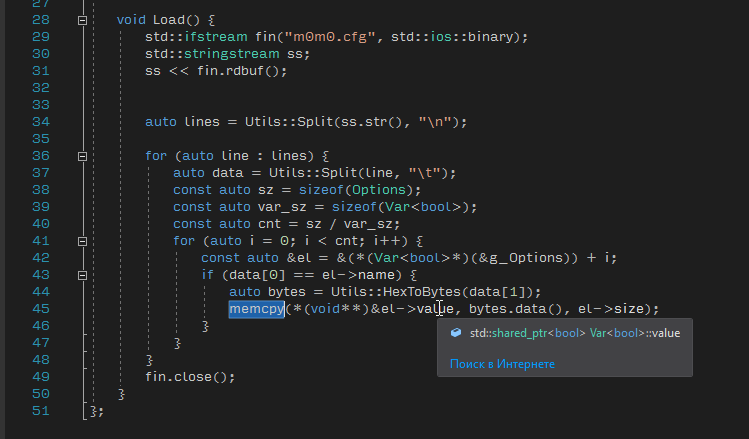749x439 pixels.
Task: Click line number 45 in the gutter
Action: point(41,309)
